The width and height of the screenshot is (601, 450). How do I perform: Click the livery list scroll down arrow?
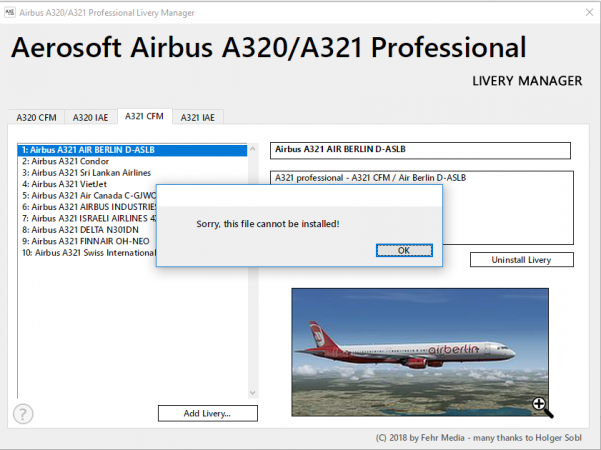[253, 393]
